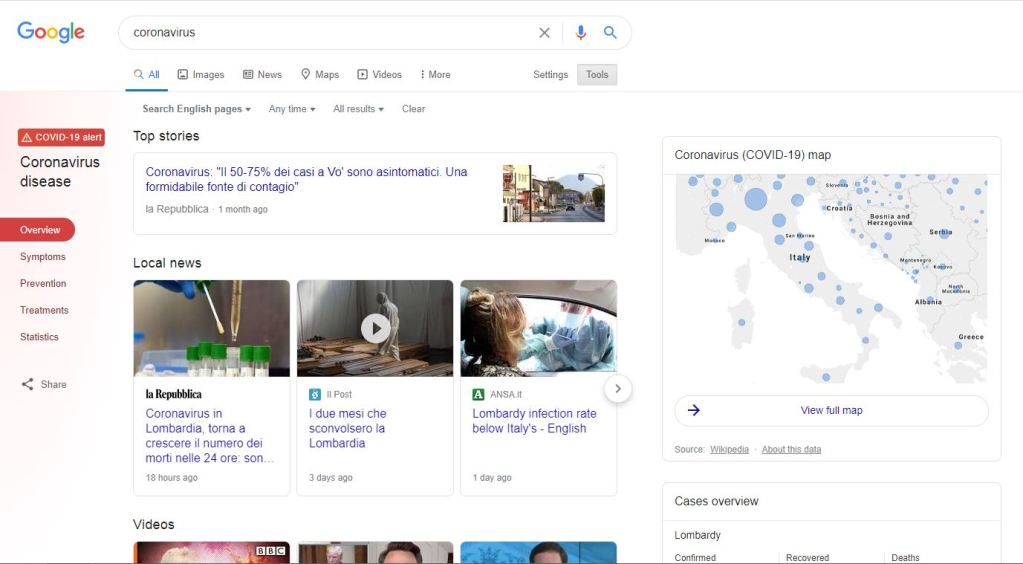Open the All results filter dropdown
This screenshot has height=564, width=1023.
[x=358, y=109]
